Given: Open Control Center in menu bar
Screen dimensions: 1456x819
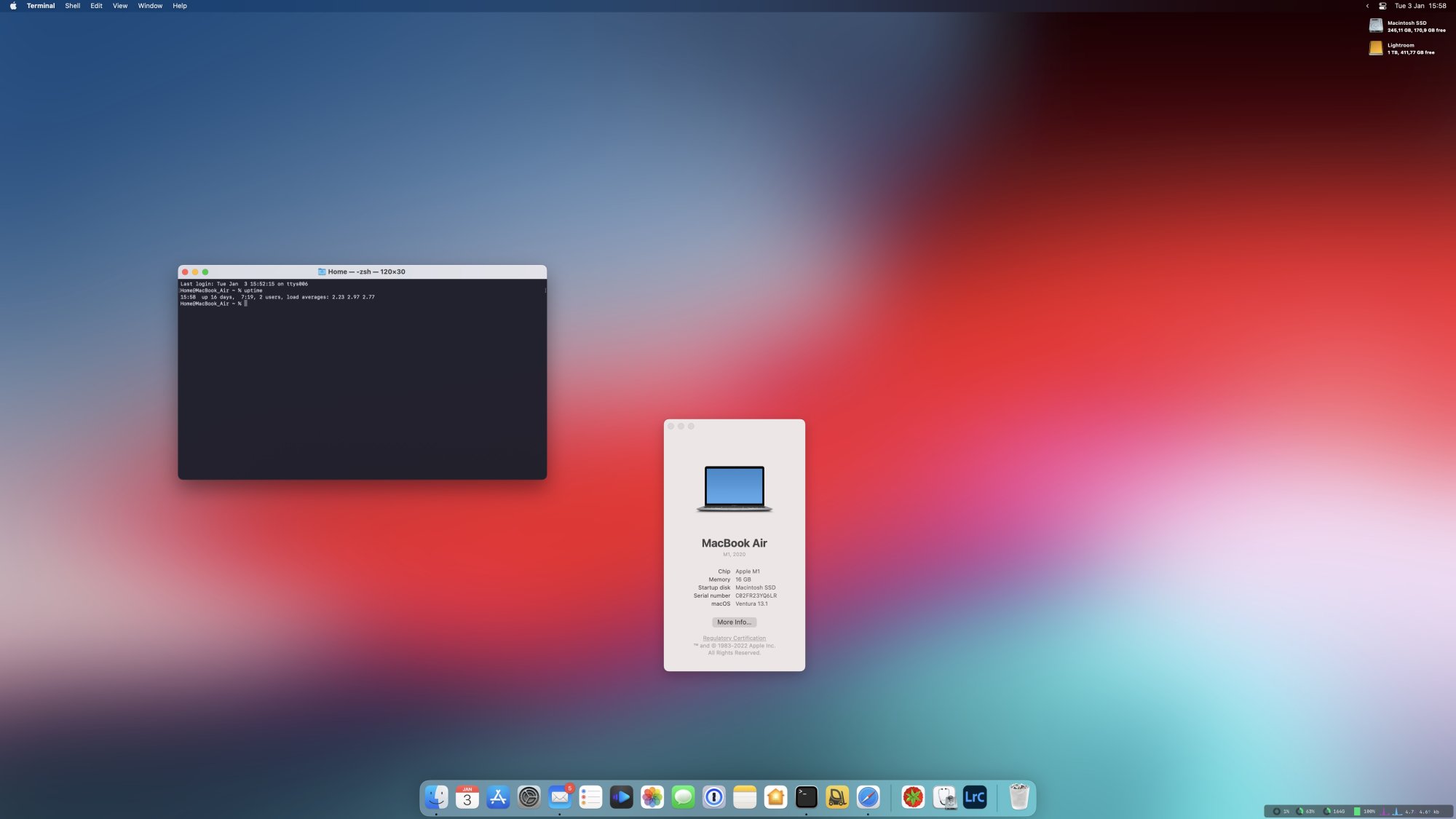Looking at the screenshot, I should click(x=1382, y=6).
